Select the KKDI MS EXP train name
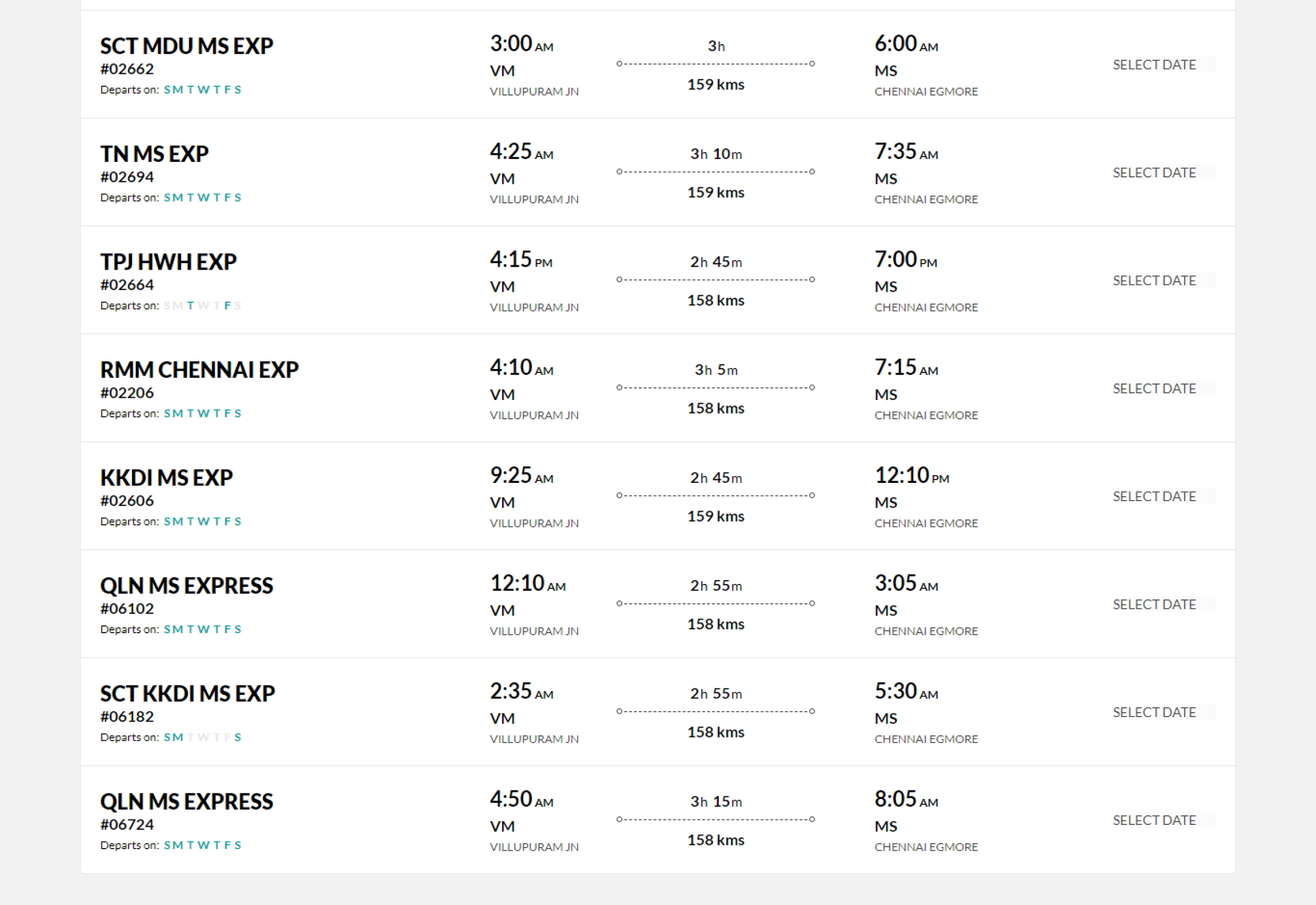Screen dimensions: 1316x905 point(167,477)
